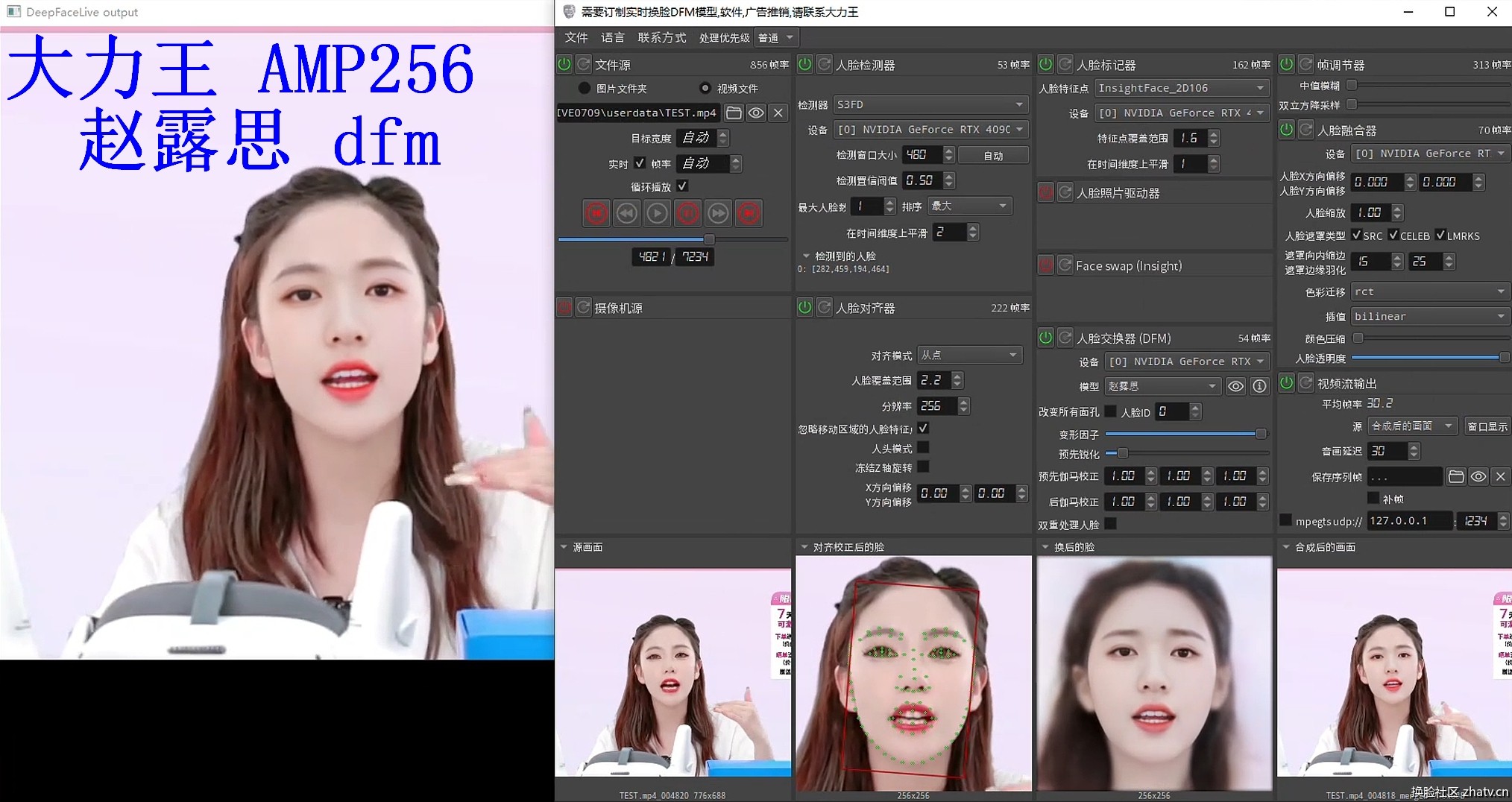Jump to first frame playback button
This screenshot has width=1512, height=802.
[x=596, y=213]
